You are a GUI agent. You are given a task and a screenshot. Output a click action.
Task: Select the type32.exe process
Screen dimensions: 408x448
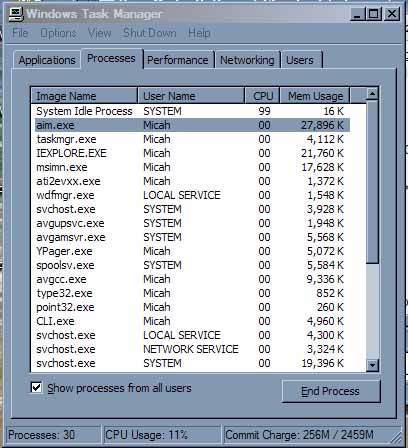(191, 293)
